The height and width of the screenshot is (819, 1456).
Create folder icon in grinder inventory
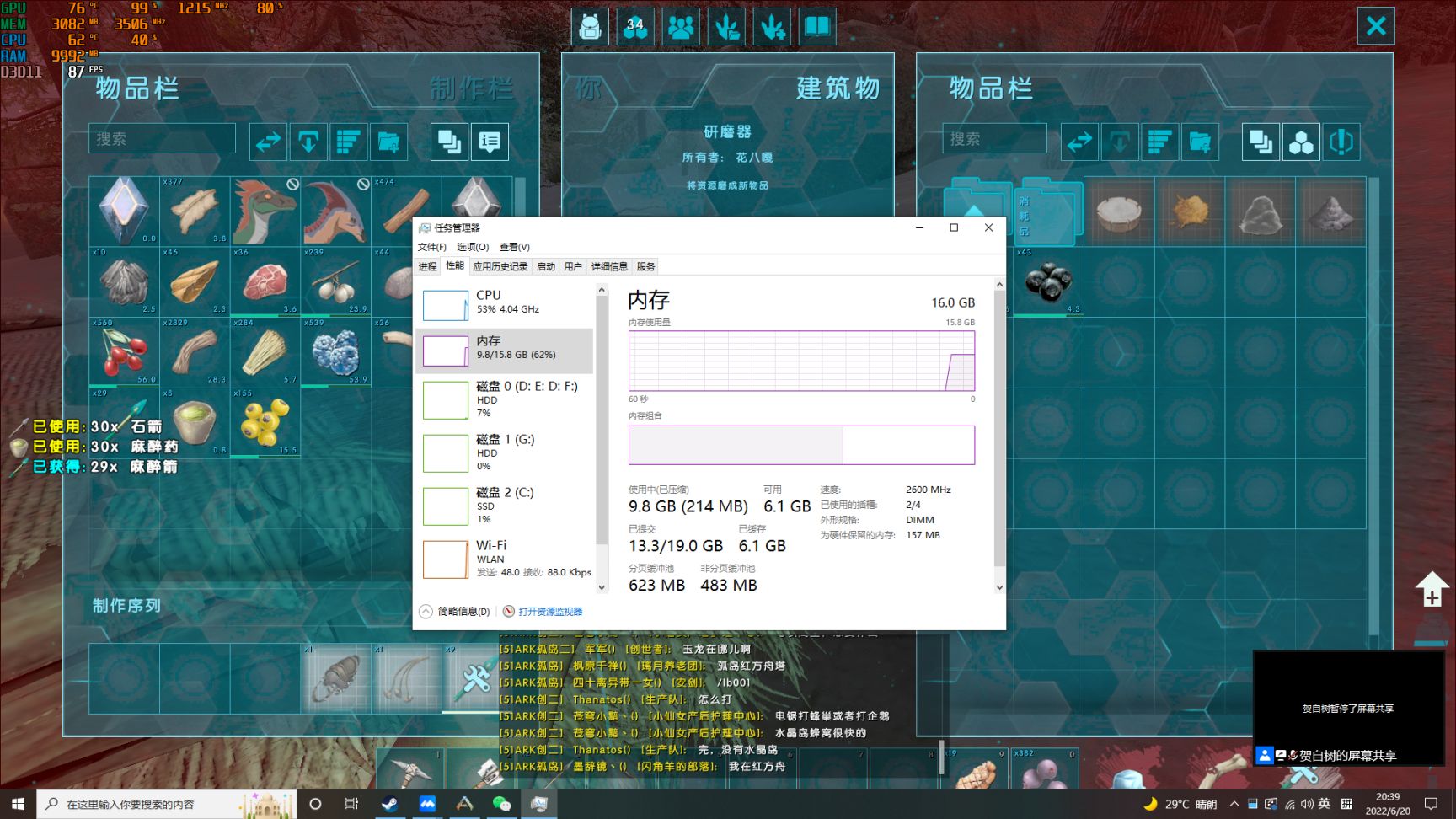[1200, 142]
